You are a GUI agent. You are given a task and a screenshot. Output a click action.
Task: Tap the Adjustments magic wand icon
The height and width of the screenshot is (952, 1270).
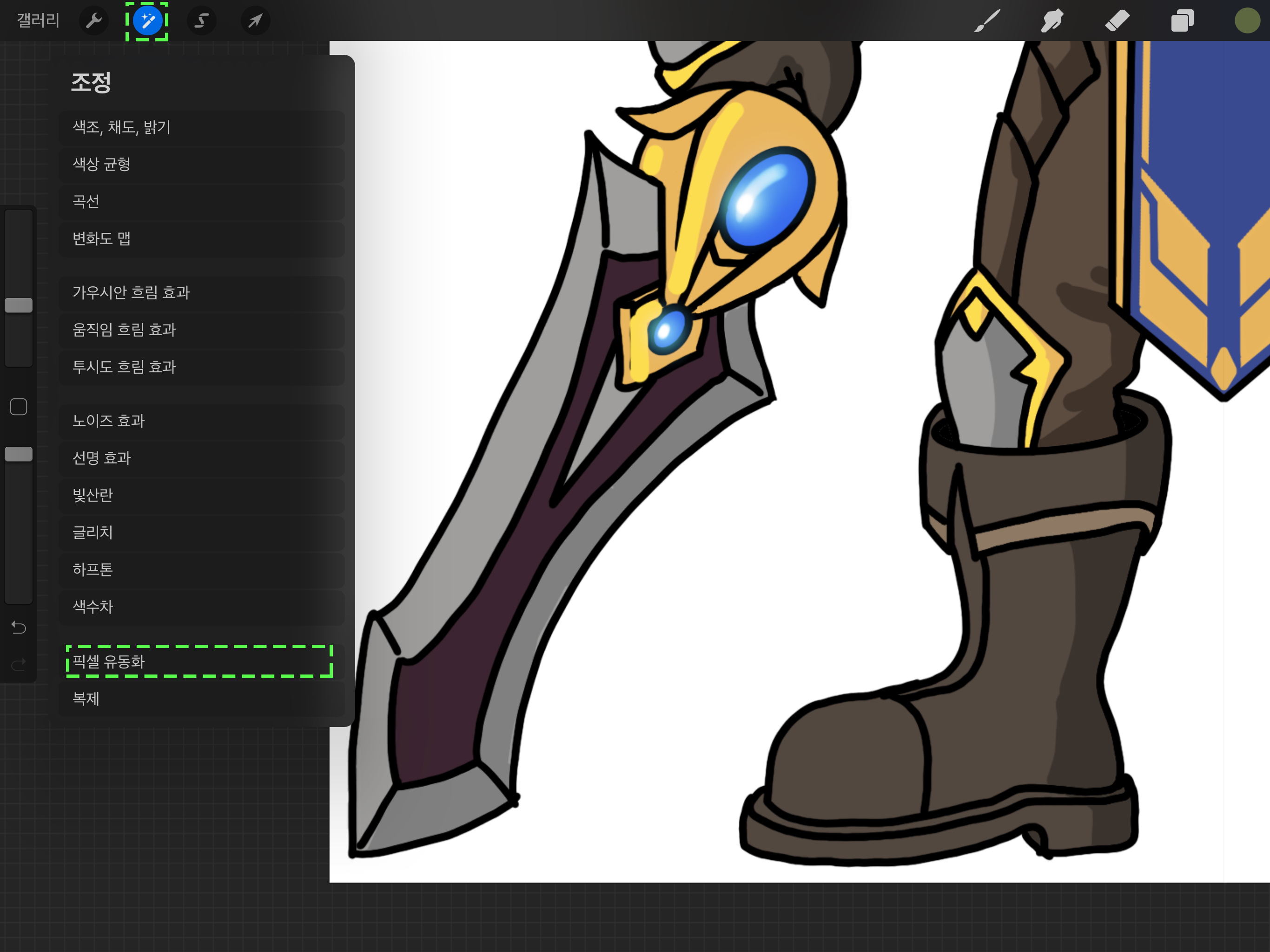pos(147,21)
